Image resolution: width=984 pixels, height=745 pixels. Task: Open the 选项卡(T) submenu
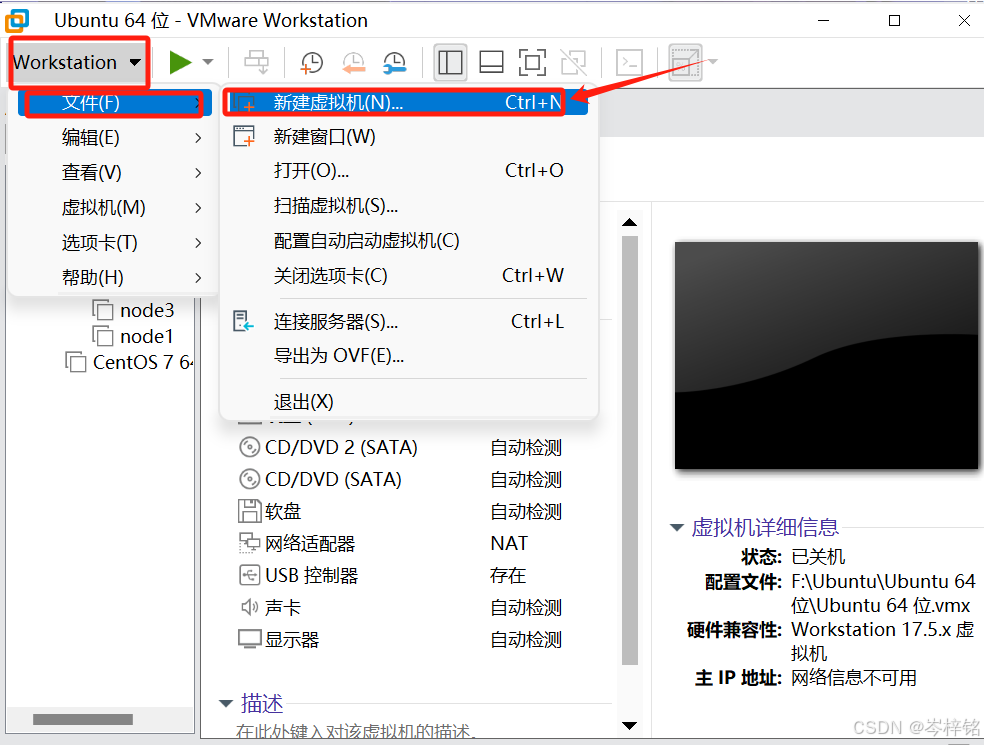click(x=115, y=242)
